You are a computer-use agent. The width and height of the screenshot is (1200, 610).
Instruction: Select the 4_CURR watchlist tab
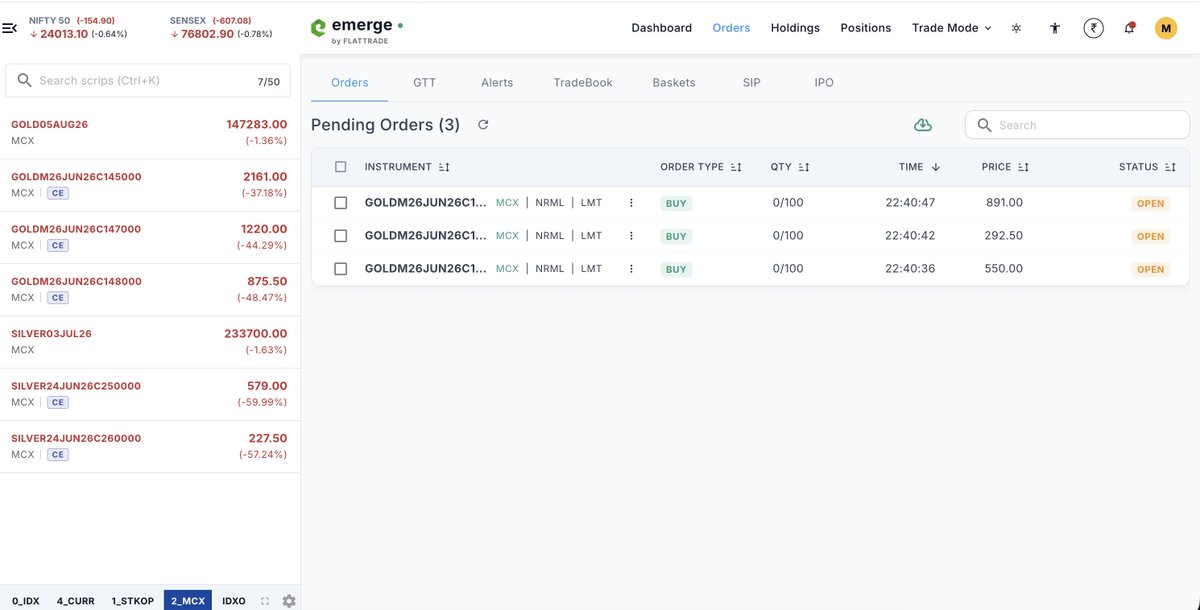[75, 601]
